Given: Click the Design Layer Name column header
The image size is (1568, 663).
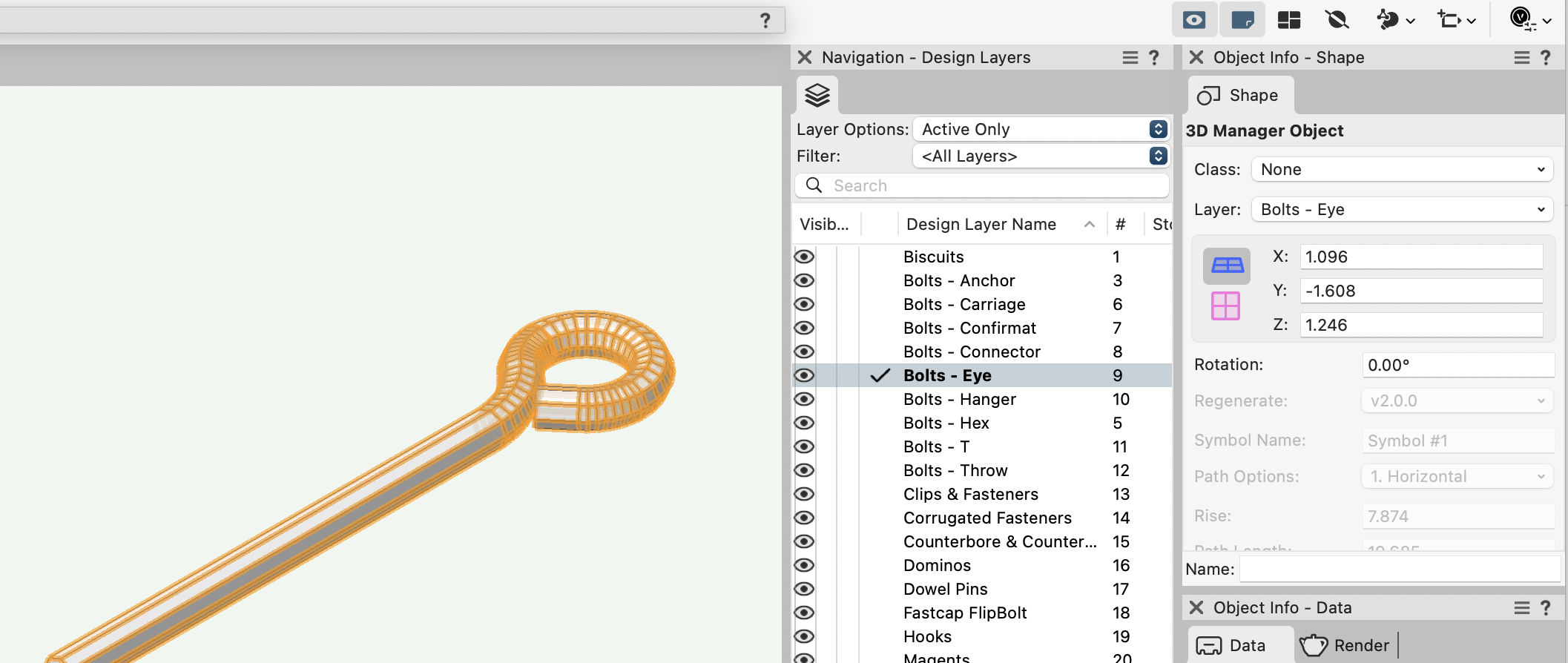Looking at the screenshot, I should (981, 224).
